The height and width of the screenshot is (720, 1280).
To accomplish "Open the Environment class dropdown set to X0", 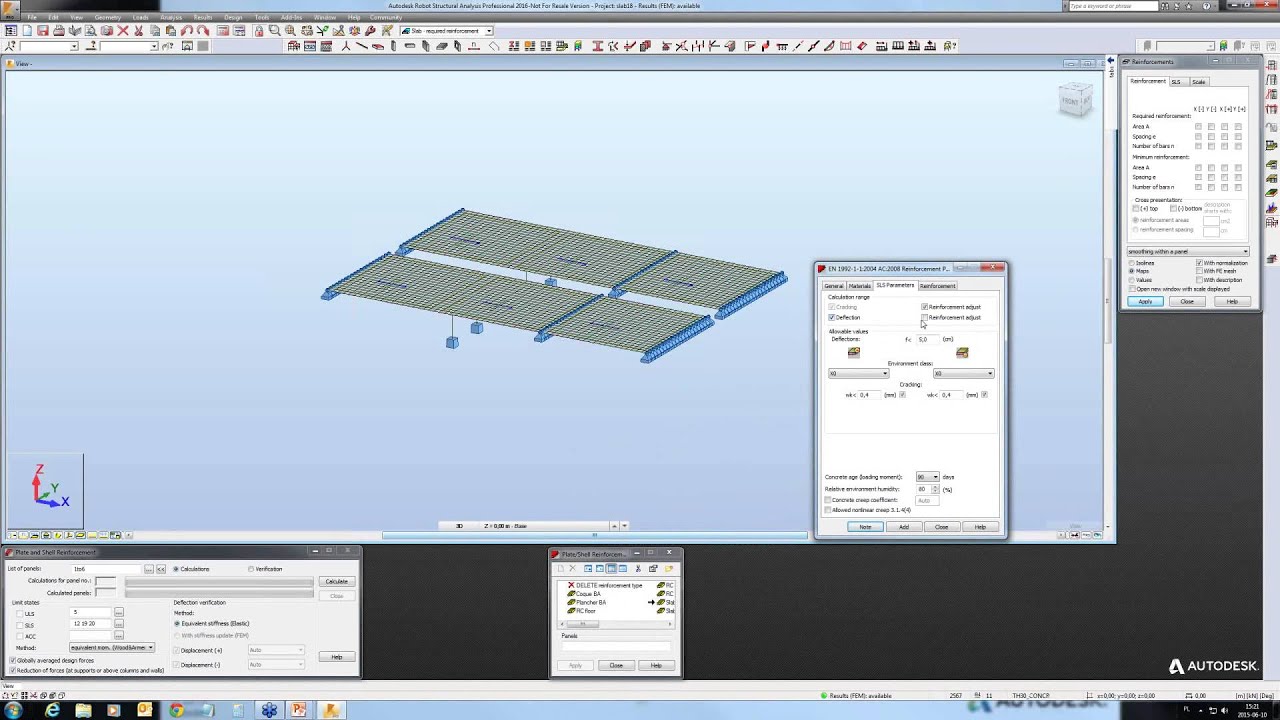I will 884,373.
